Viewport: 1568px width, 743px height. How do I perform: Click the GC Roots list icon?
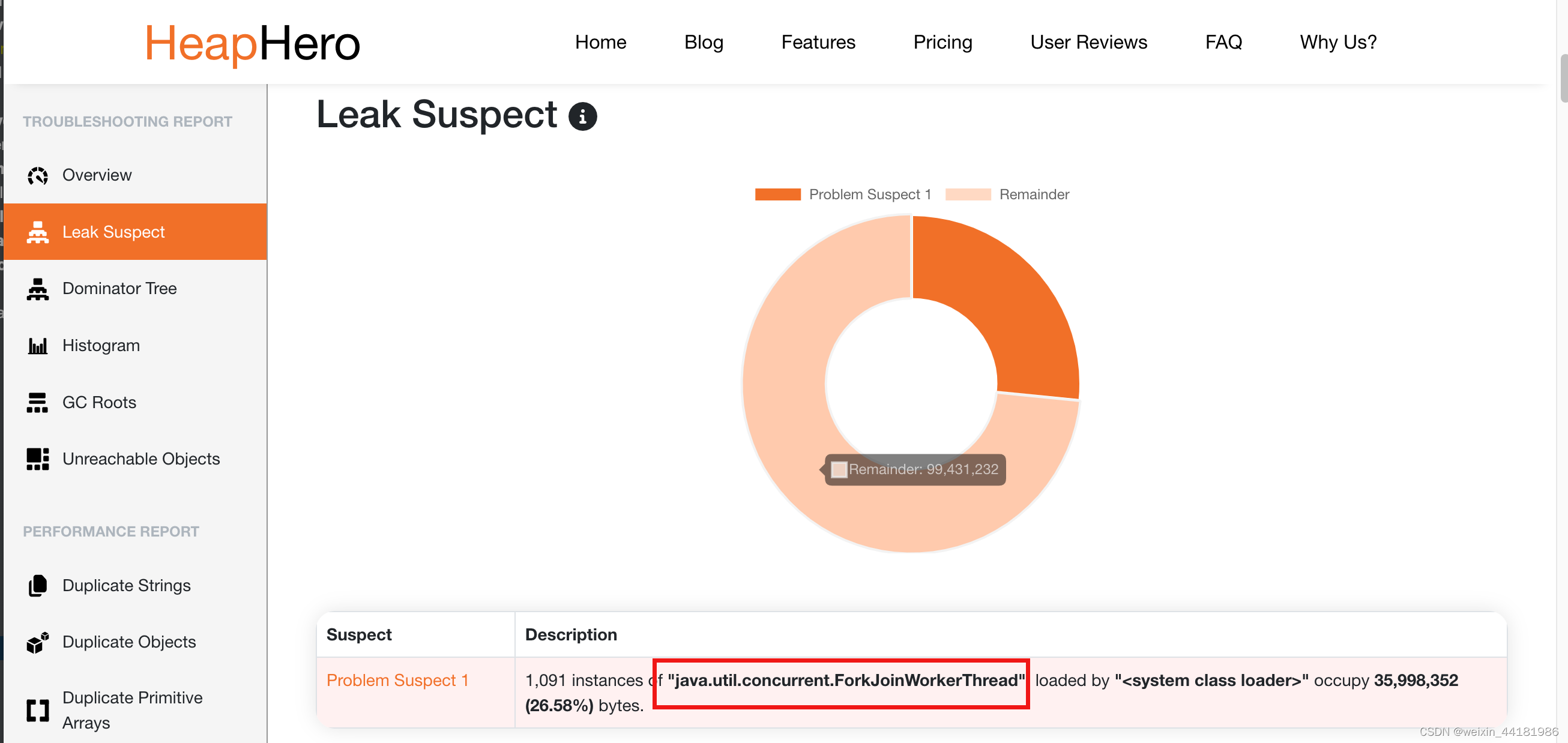[x=38, y=402]
